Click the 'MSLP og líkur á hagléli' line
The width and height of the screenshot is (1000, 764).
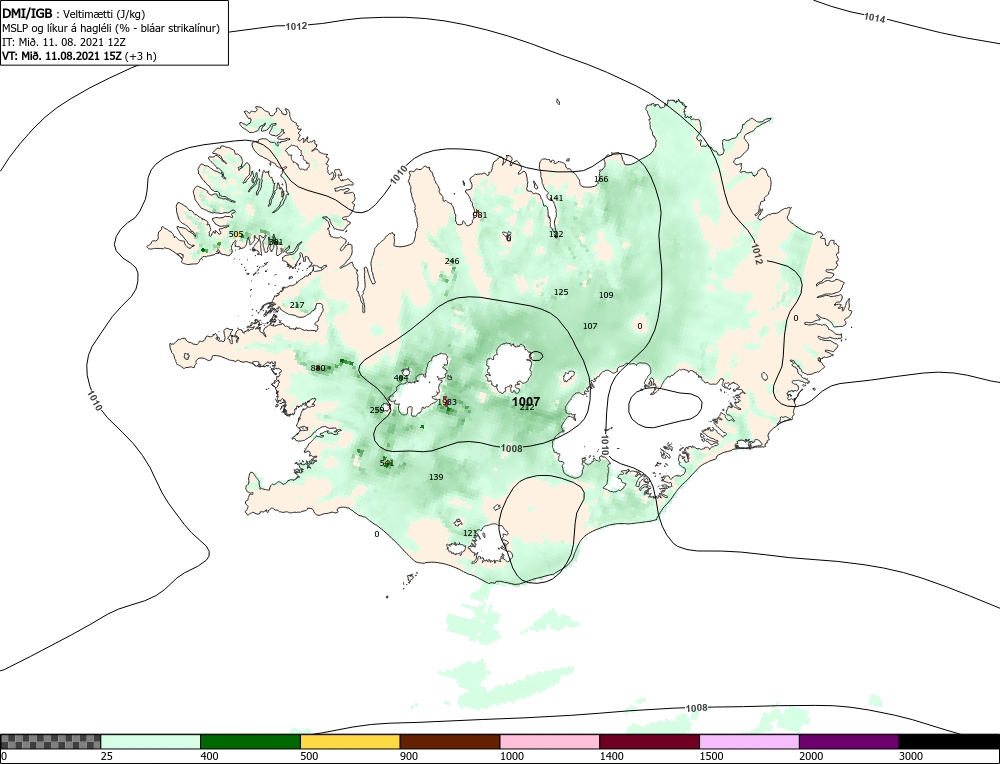tap(111, 28)
